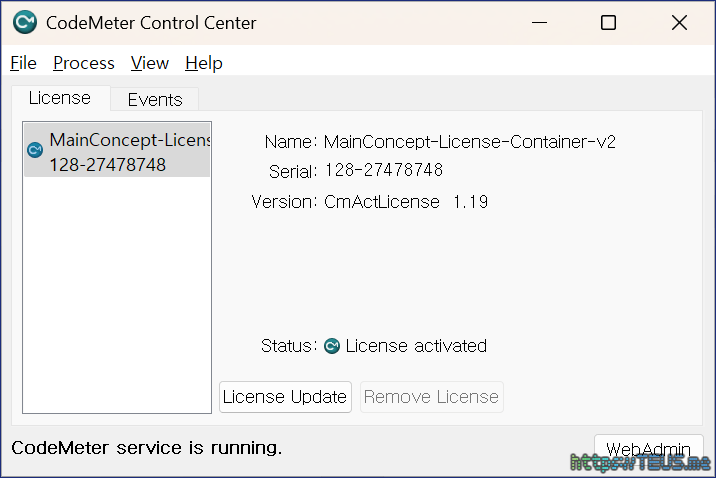Screen dimensions: 716x478
Task: Maximize the CodeMeter Control Center window
Action: coord(608,23)
